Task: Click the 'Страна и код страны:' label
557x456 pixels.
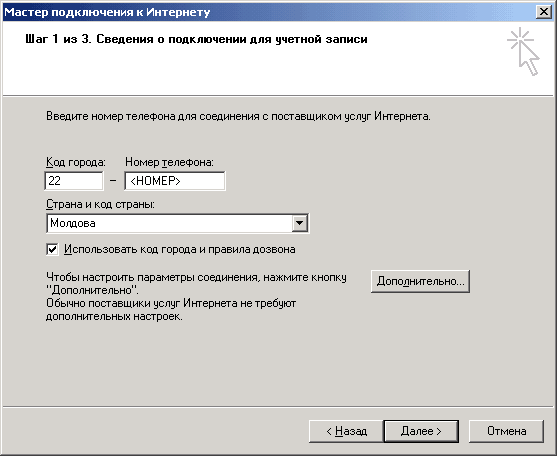Action: tap(101, 204)
